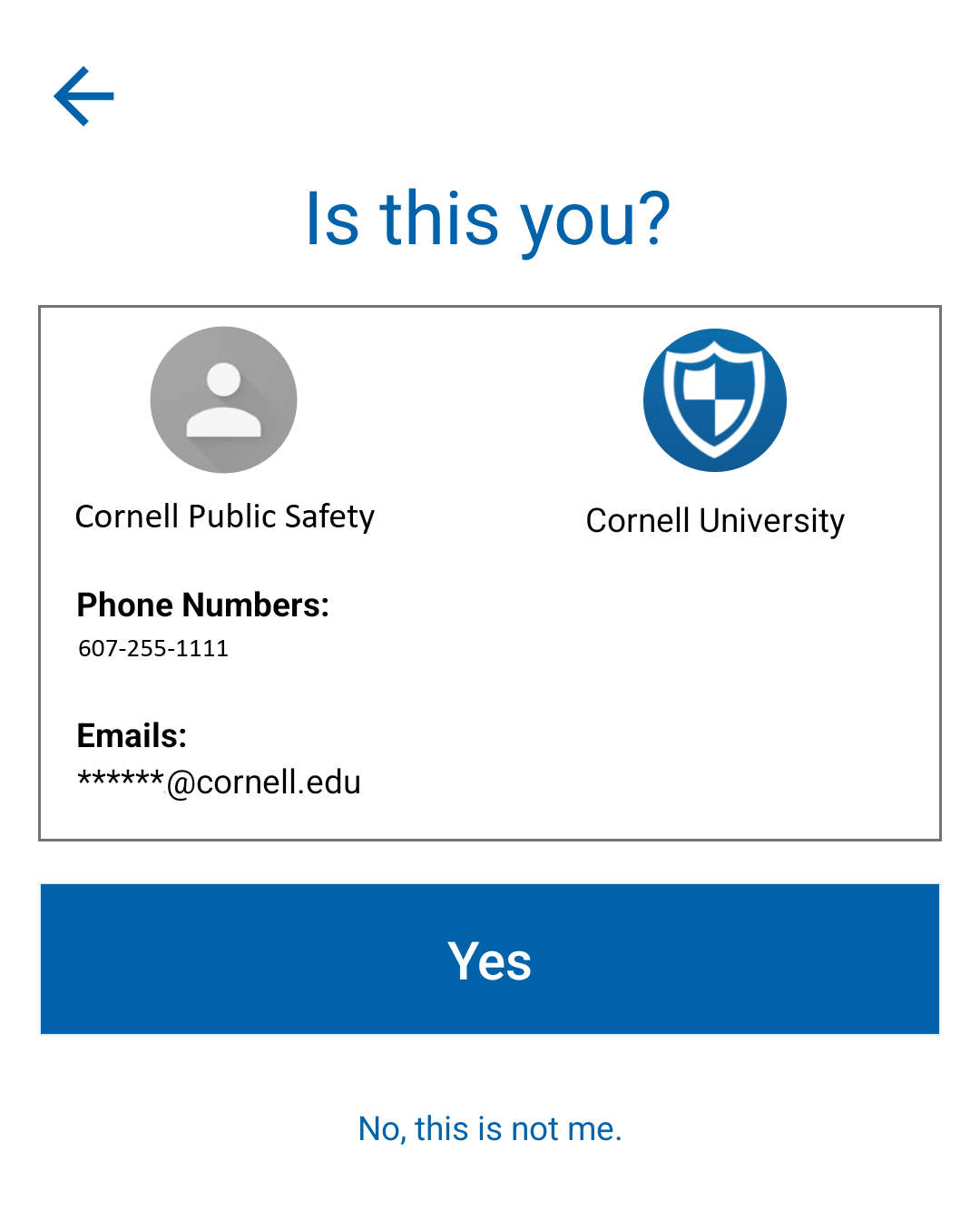This screenshot has height=1220, width=980.
Task: Tap the person silhouette in avatar
Action: [223, 401]
